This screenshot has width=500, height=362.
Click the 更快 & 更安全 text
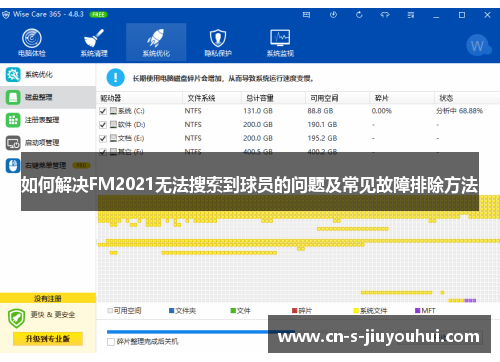pyautogui.click(x=53, y=314)
